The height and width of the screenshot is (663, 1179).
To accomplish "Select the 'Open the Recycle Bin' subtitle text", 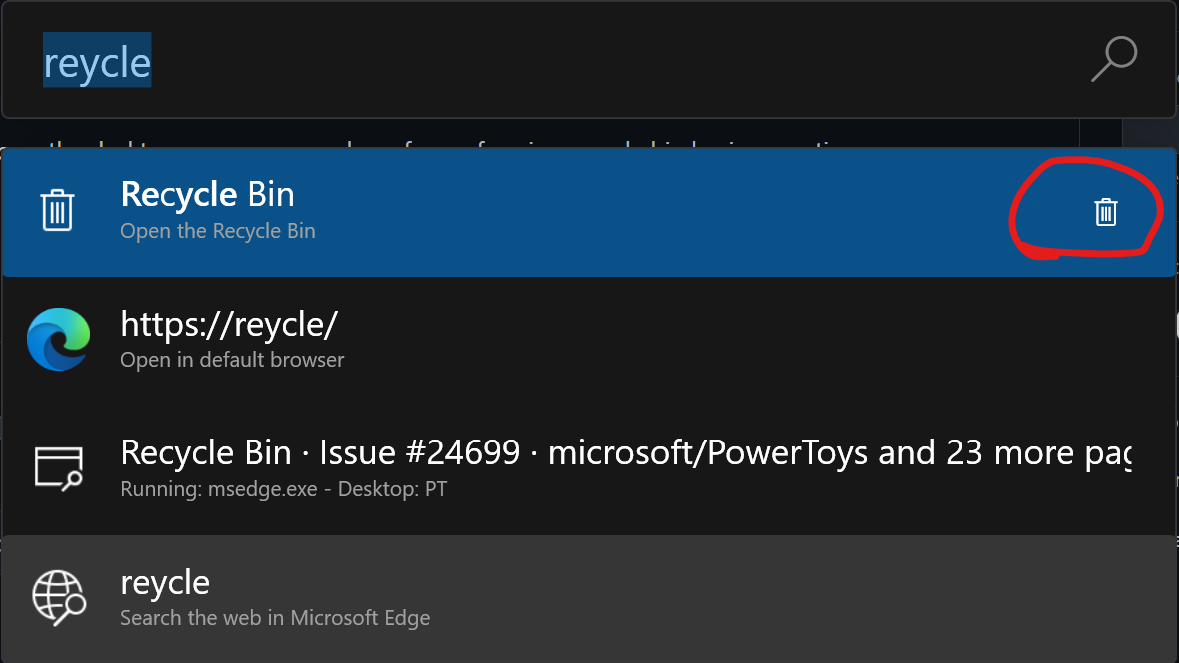I will 217,230.
